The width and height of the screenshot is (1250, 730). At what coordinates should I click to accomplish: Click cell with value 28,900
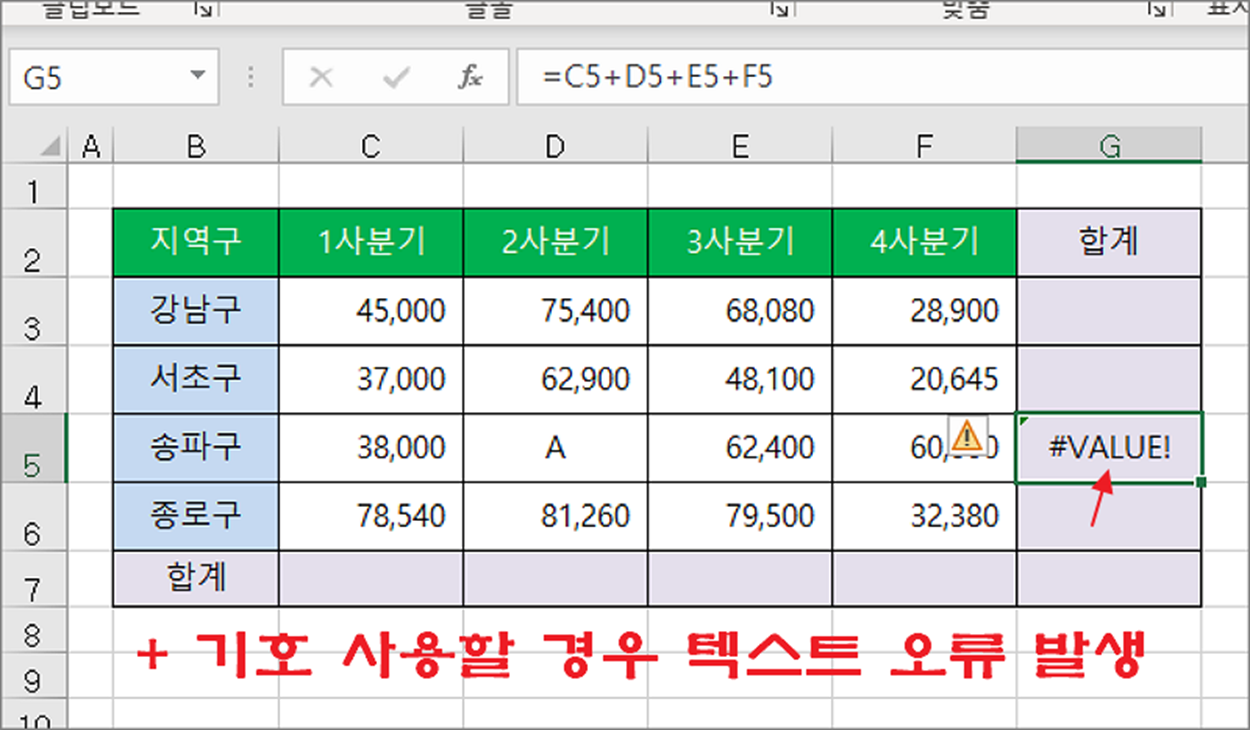[x=924, y=311]
